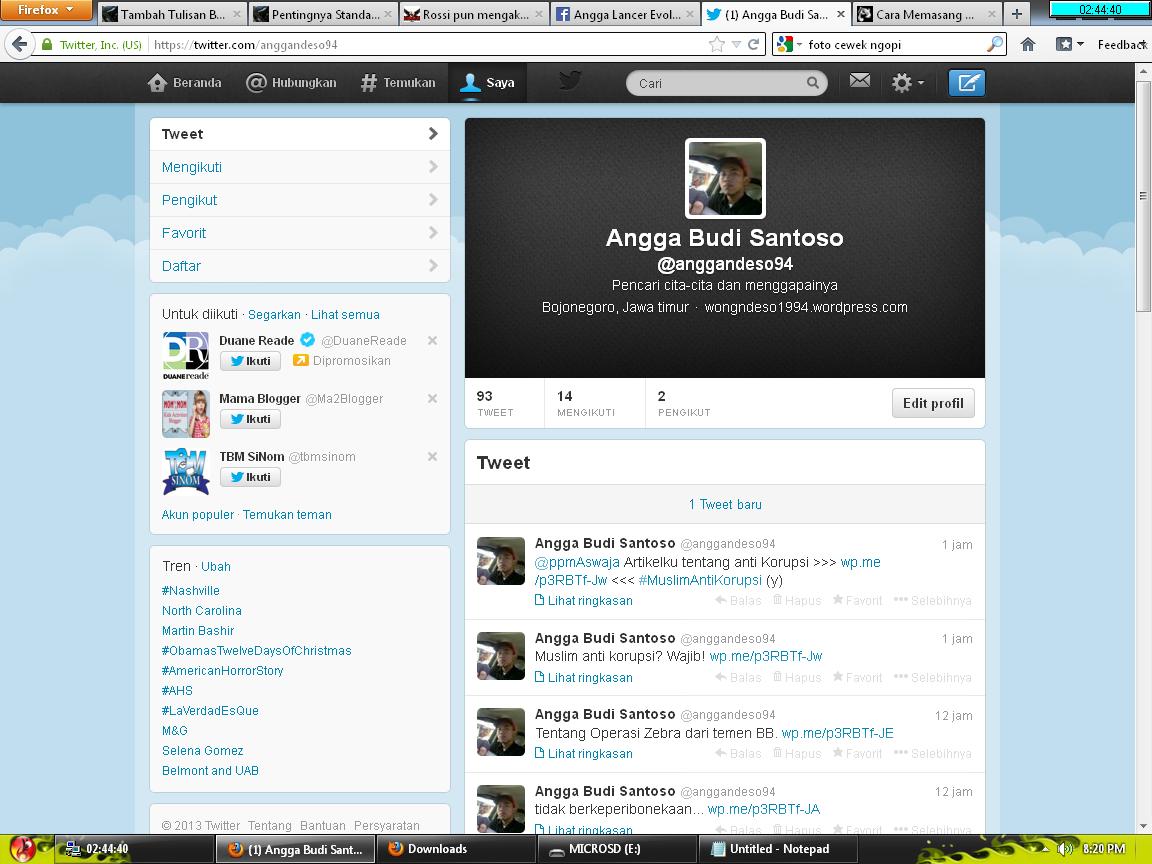The width and height of the screenshot is (1152, 864).
Task: Open the settings gear dropdown
Action: (906, 83)
